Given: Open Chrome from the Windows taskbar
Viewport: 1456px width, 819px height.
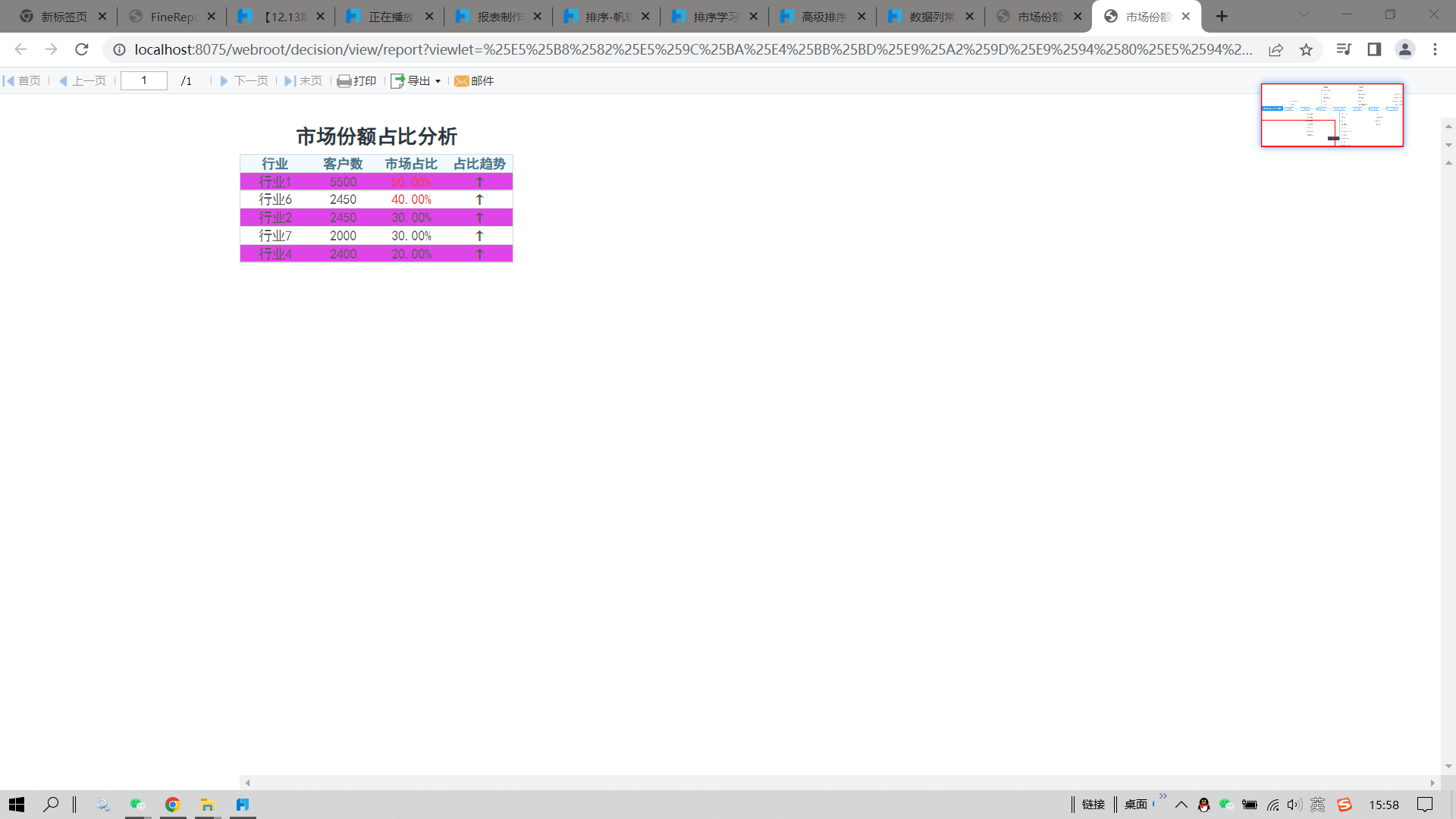Looking at the screenshot, I should coord(173,805).
